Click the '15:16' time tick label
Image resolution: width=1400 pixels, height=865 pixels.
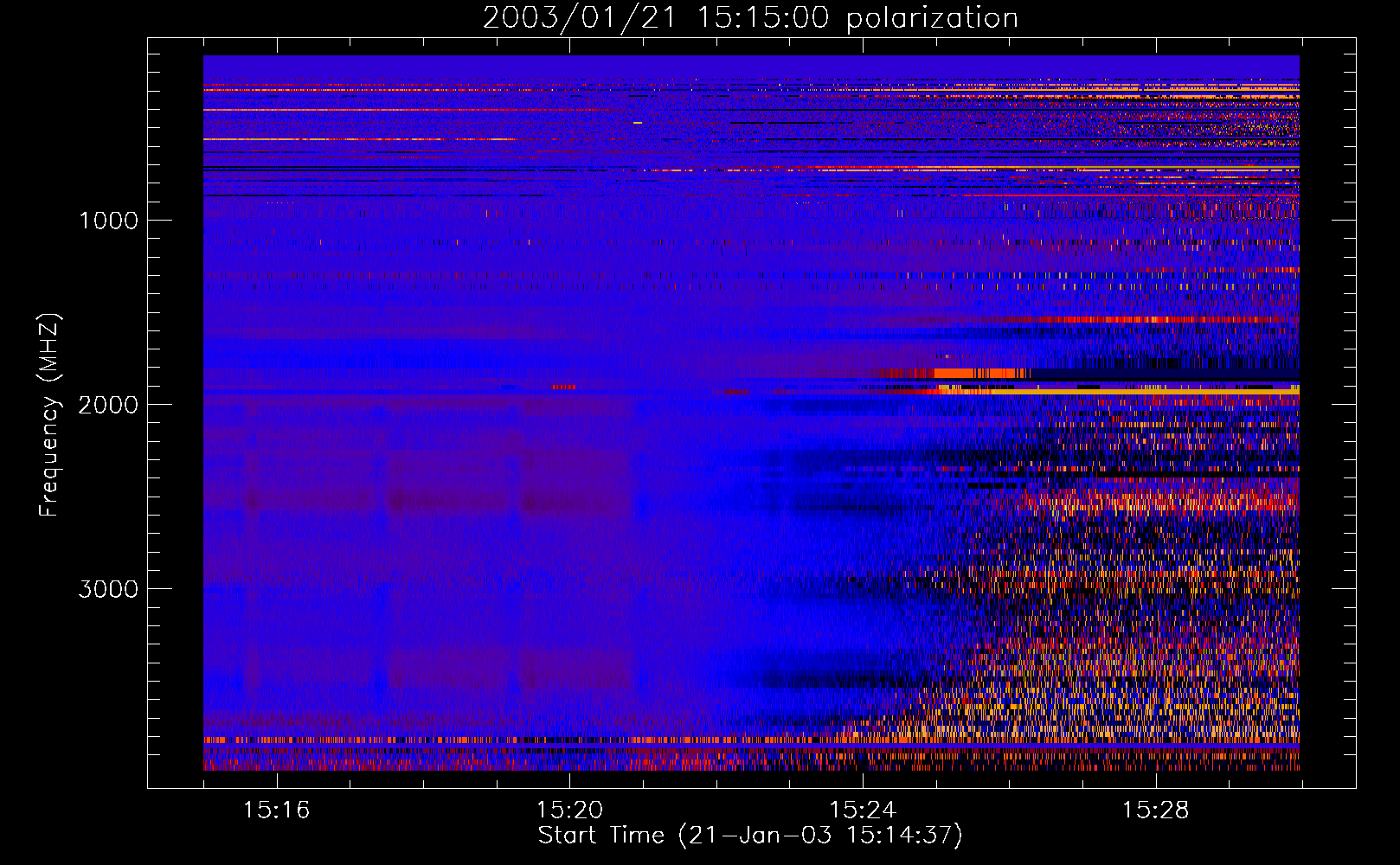[276, 811]
